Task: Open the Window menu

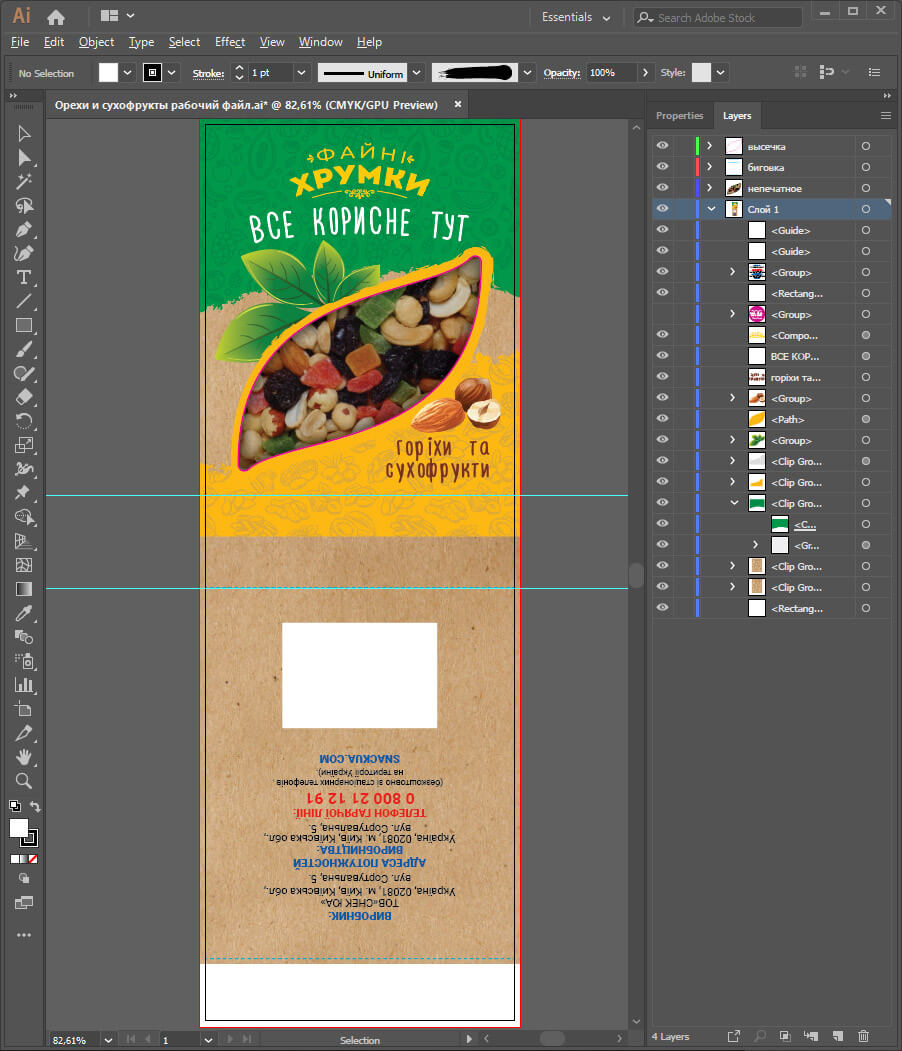Action: pos(320,42)
